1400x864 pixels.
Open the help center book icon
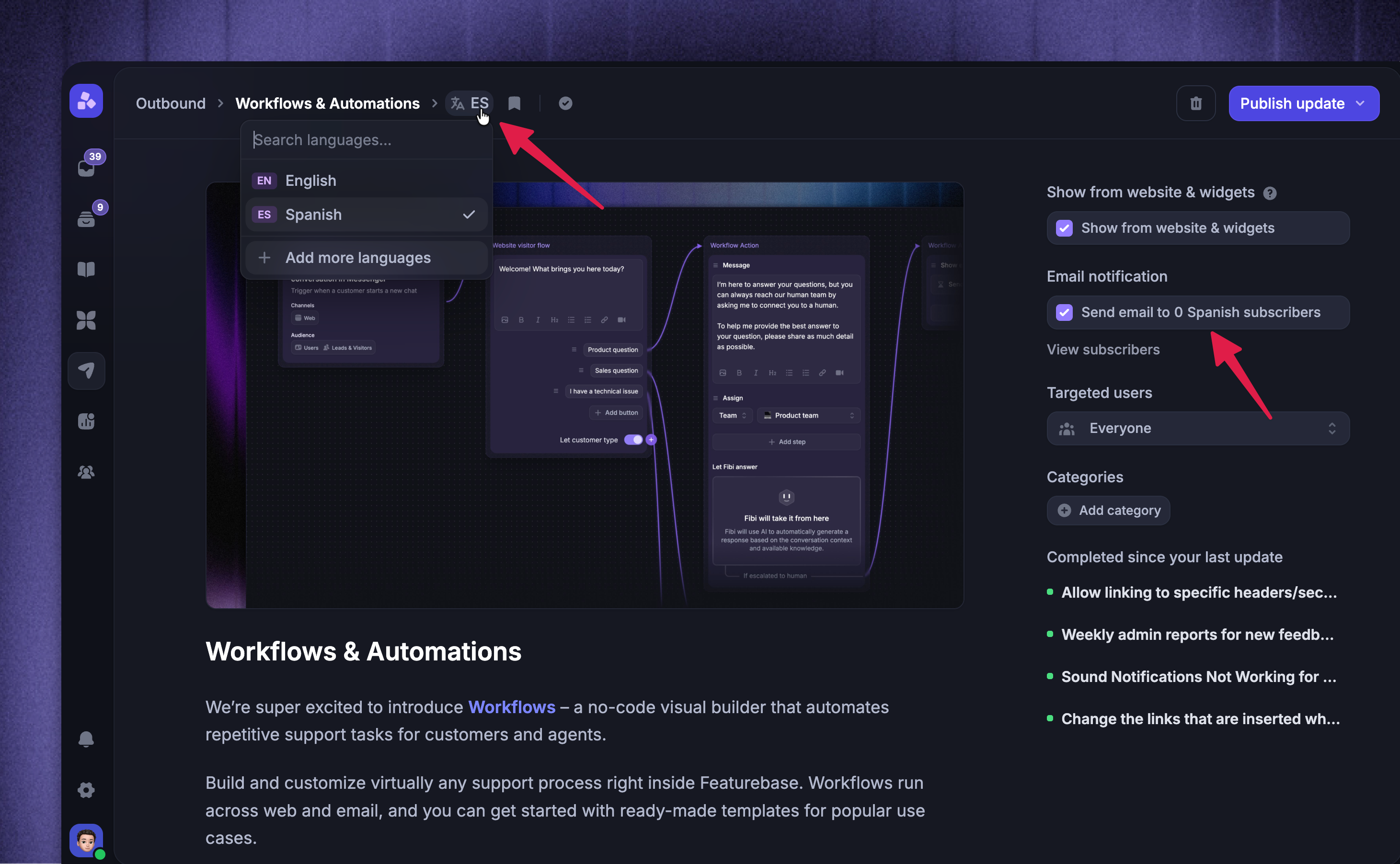coord(86,269)
